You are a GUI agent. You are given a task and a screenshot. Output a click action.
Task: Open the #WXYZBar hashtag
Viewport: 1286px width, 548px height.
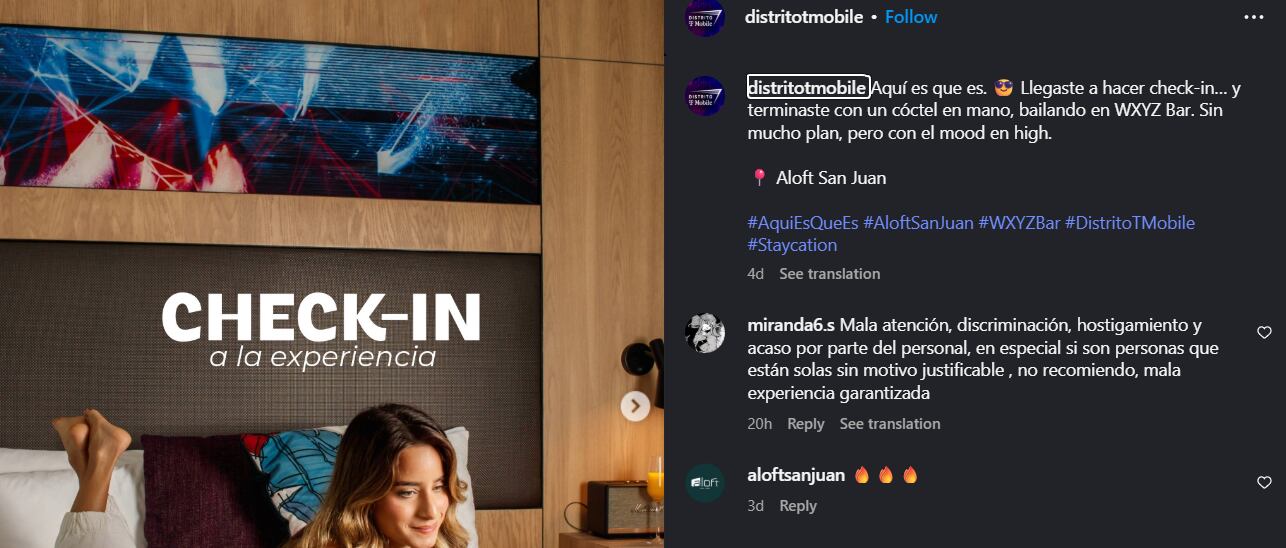coord(1019,223)
